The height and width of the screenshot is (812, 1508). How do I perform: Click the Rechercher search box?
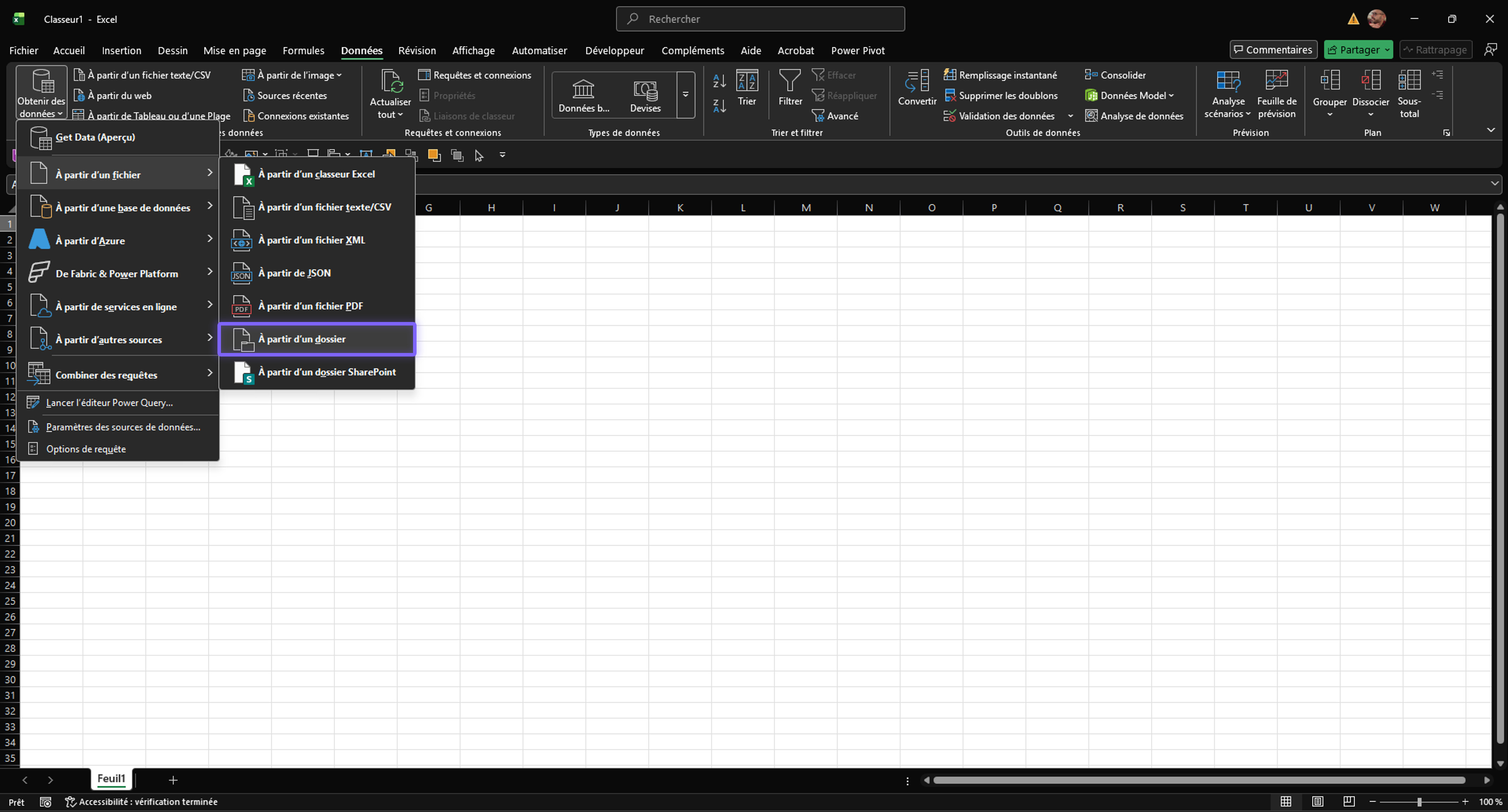coord(760,19)
